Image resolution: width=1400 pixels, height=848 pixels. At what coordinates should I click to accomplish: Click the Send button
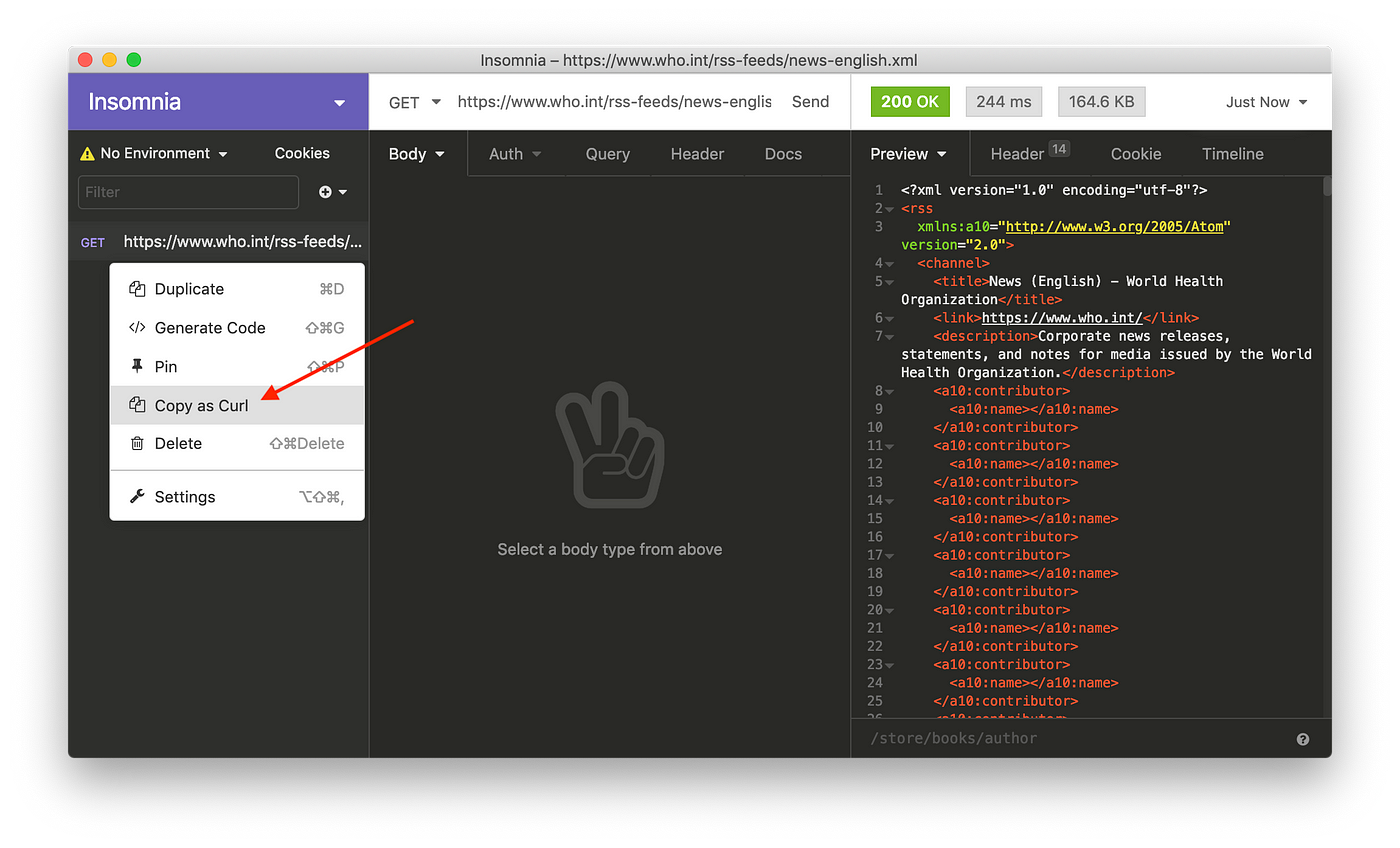810,102
